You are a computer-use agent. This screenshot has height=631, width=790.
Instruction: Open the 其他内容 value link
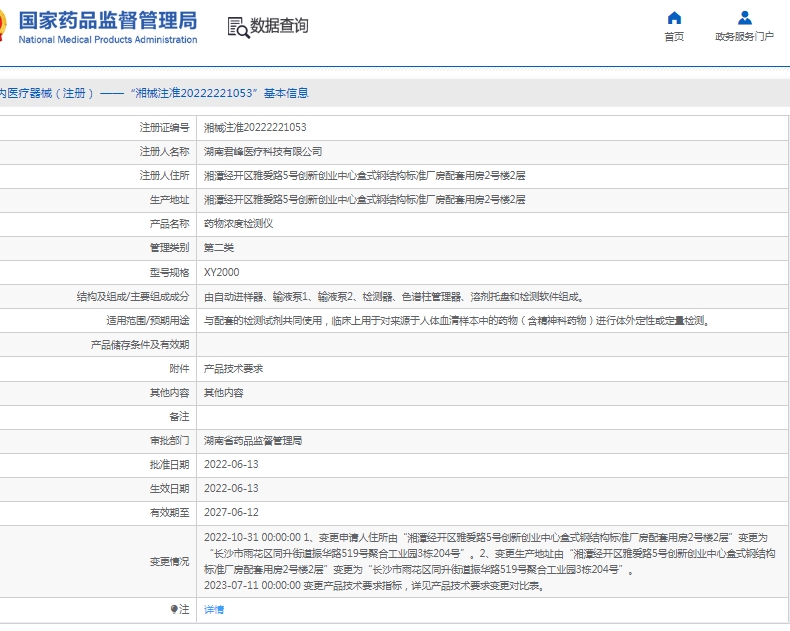coord(224,393)
